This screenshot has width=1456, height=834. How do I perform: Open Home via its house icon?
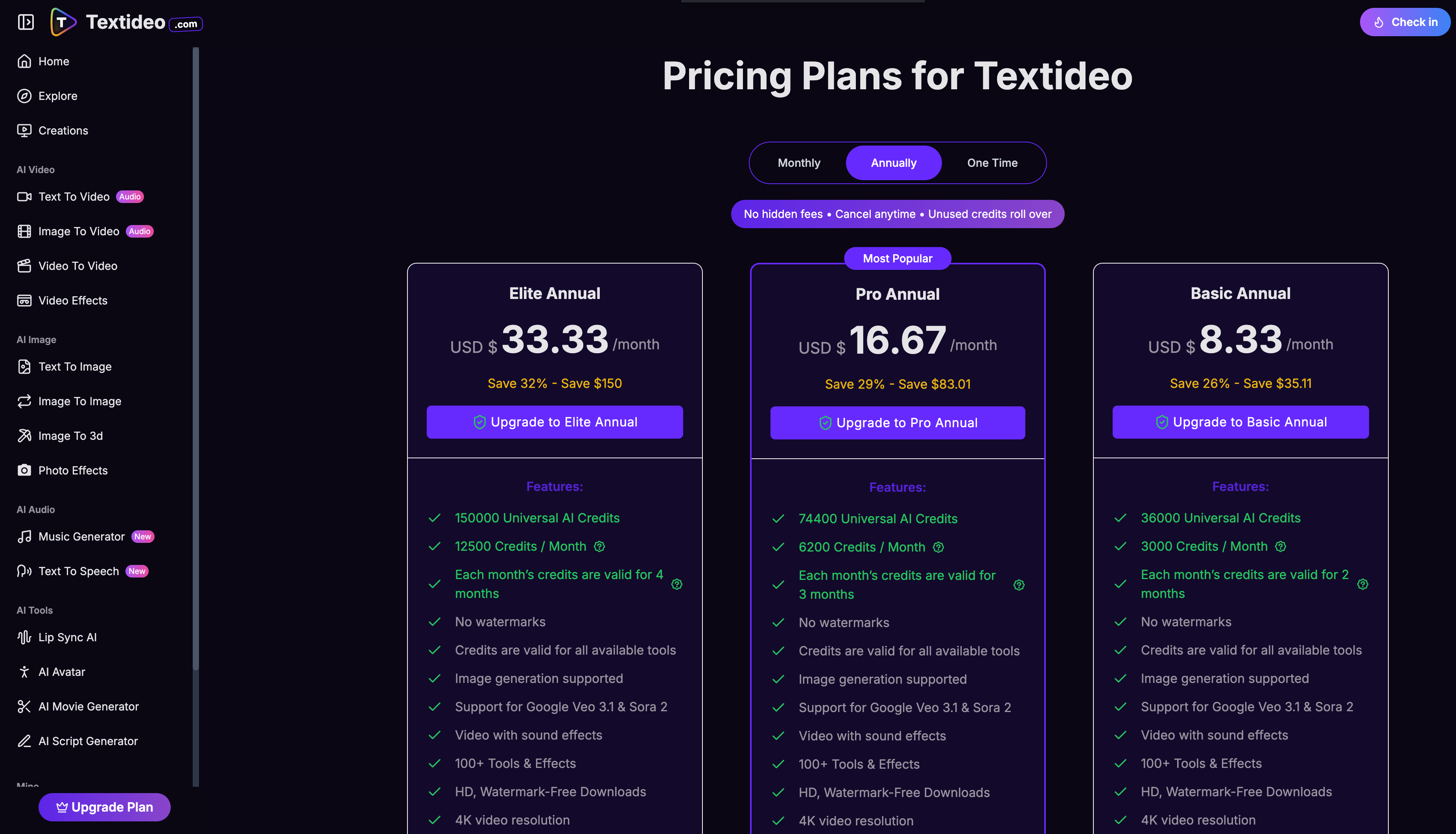pos(24,61)
